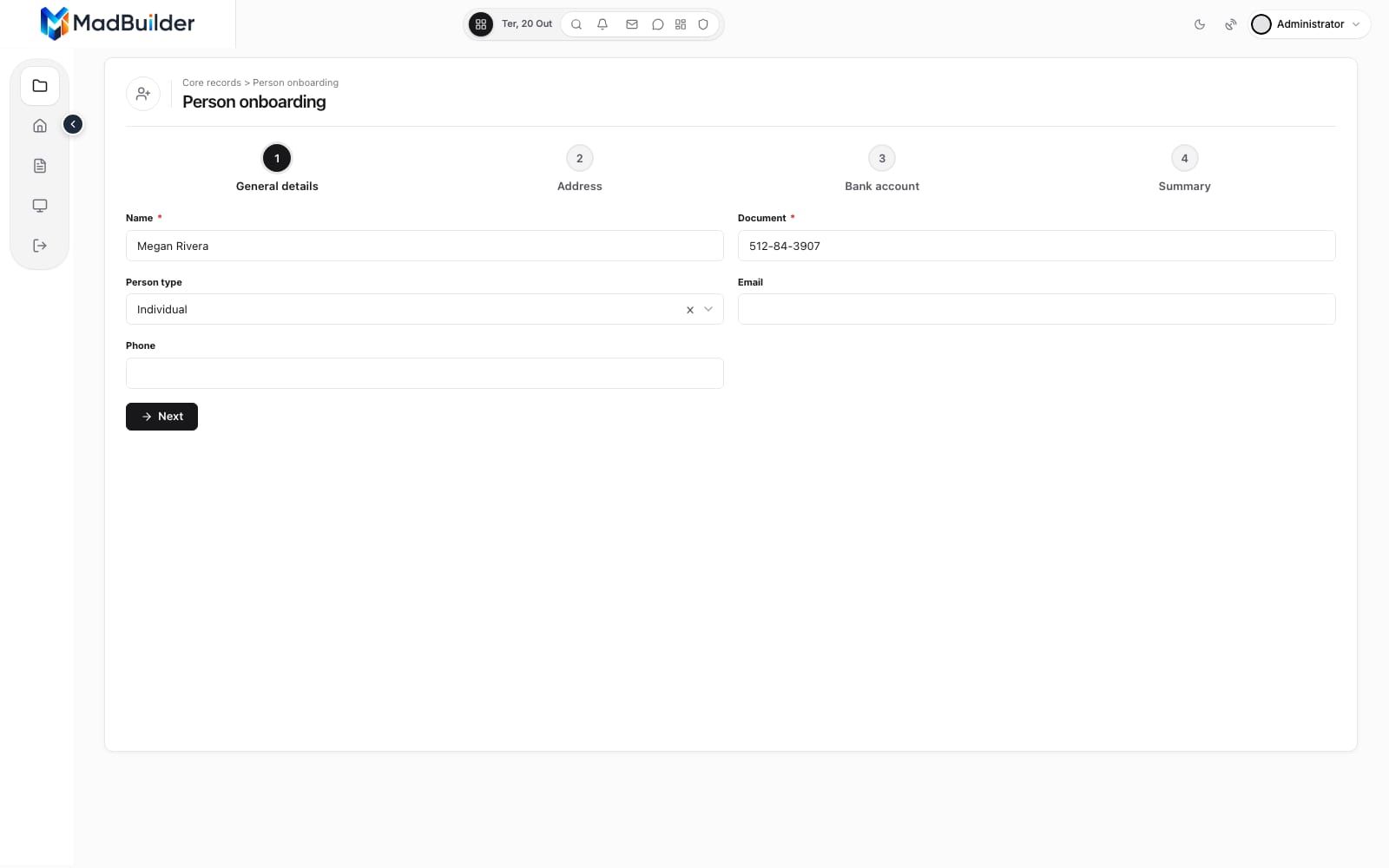Open the chat bubble icon
The height and width of the screenshot is (868, 1389).
(x=658, y=24)
